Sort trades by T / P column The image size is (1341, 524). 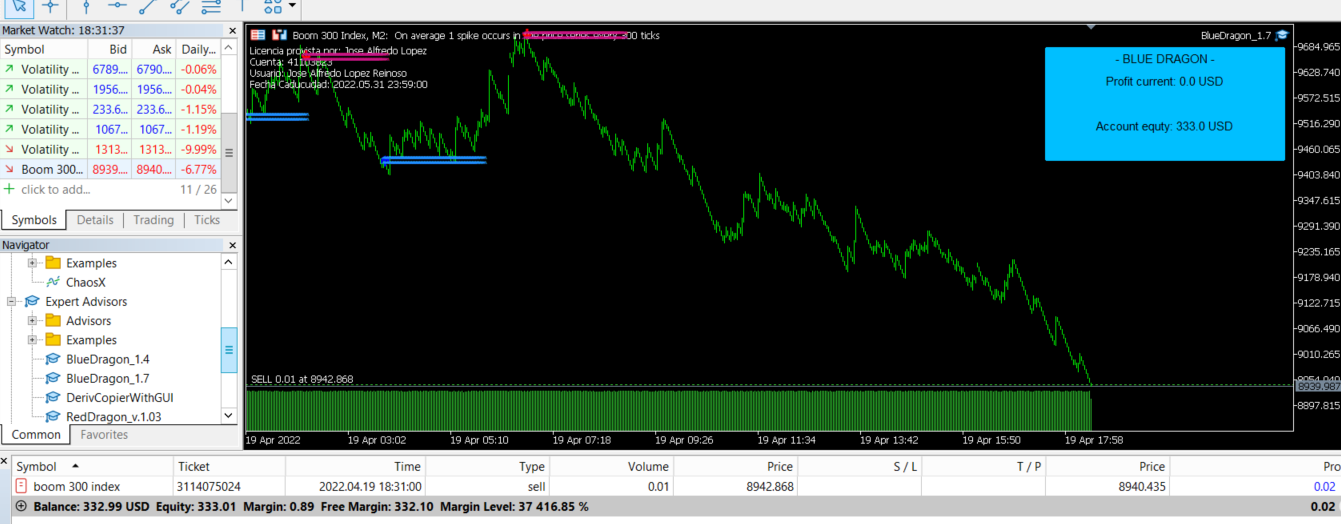[983, 466]
